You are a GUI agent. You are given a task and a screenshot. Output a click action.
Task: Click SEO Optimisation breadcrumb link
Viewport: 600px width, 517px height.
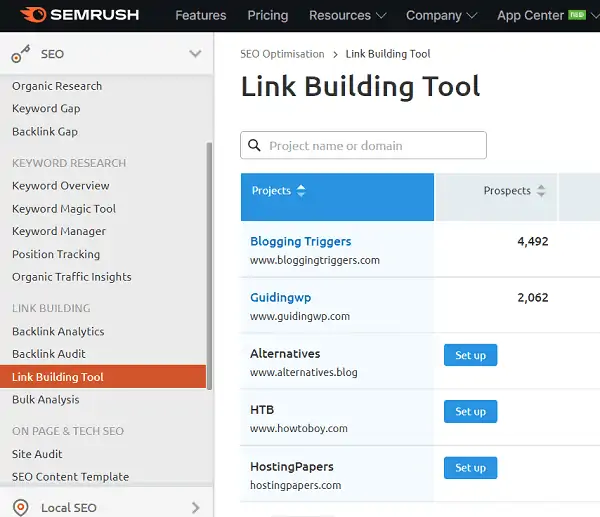point(282,54)
